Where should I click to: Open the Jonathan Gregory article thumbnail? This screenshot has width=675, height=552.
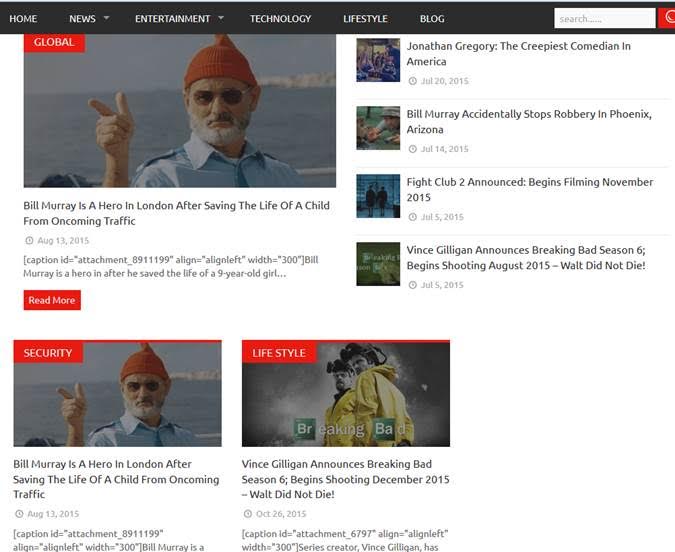[378, 60]
